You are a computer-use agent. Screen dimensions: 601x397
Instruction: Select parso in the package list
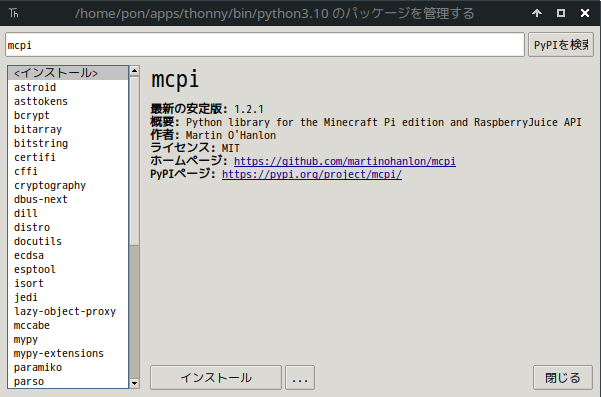(x=68, y=381)
